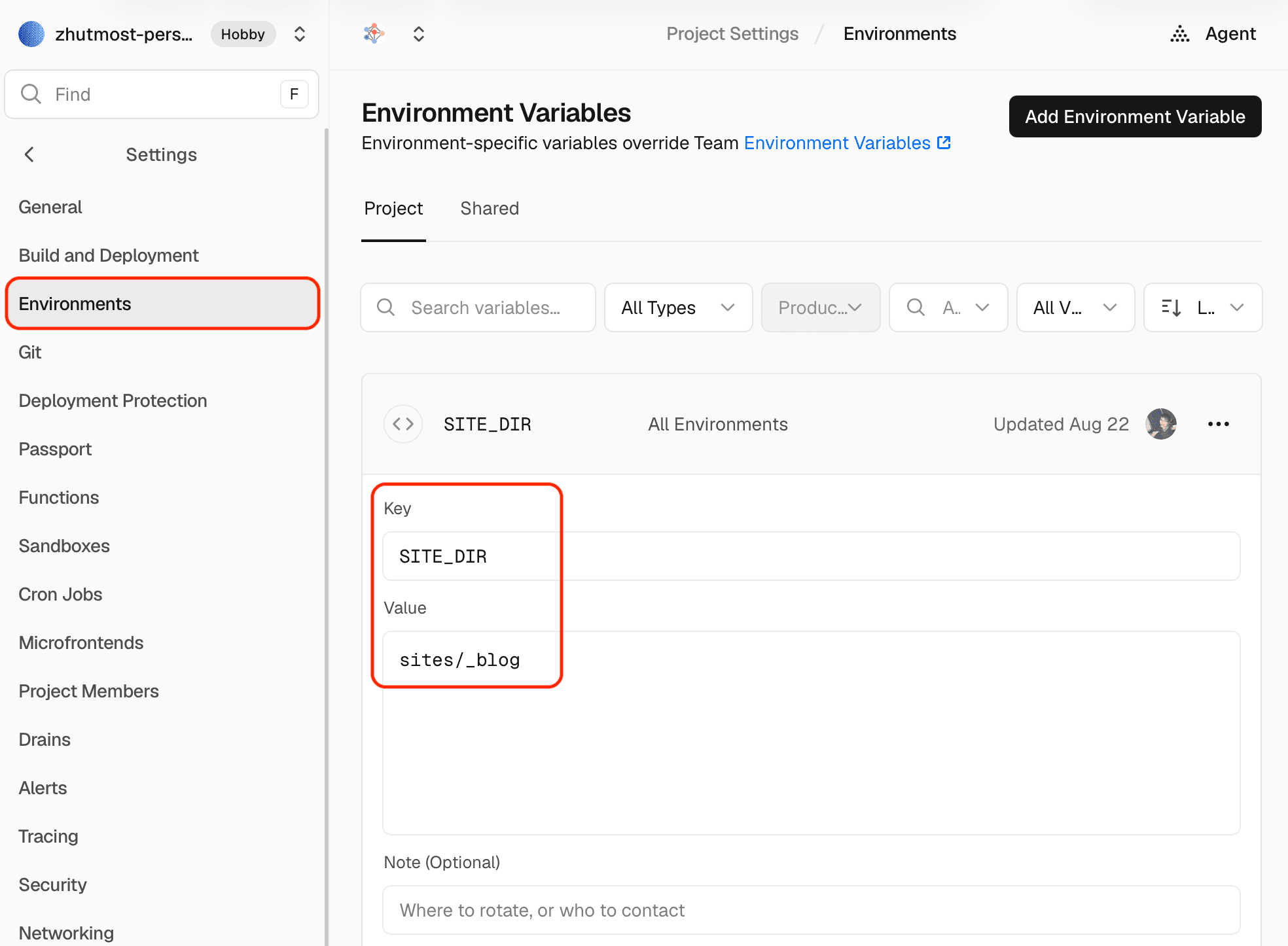Open the All V... filter dropdown
Screen dimensions: 1288x946
coord(1075,307)
